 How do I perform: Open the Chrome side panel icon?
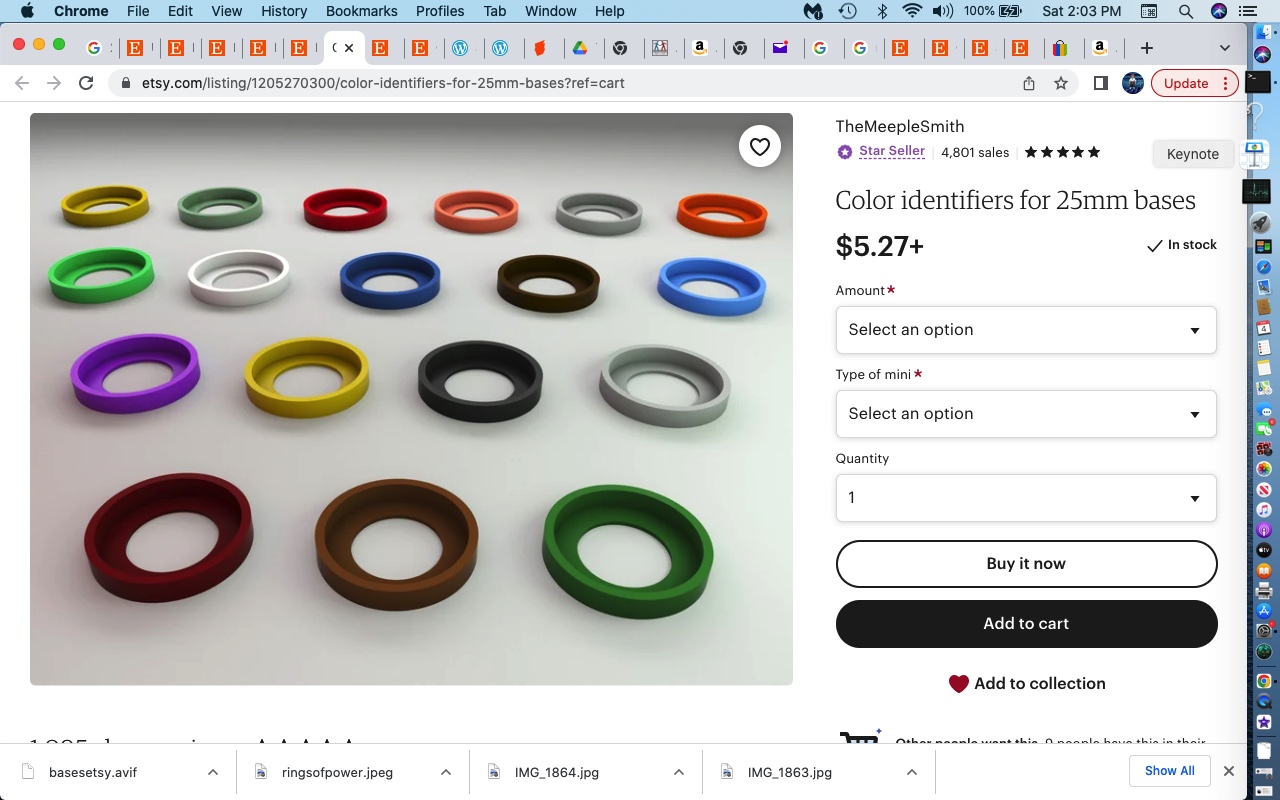tap(1100, 83)
